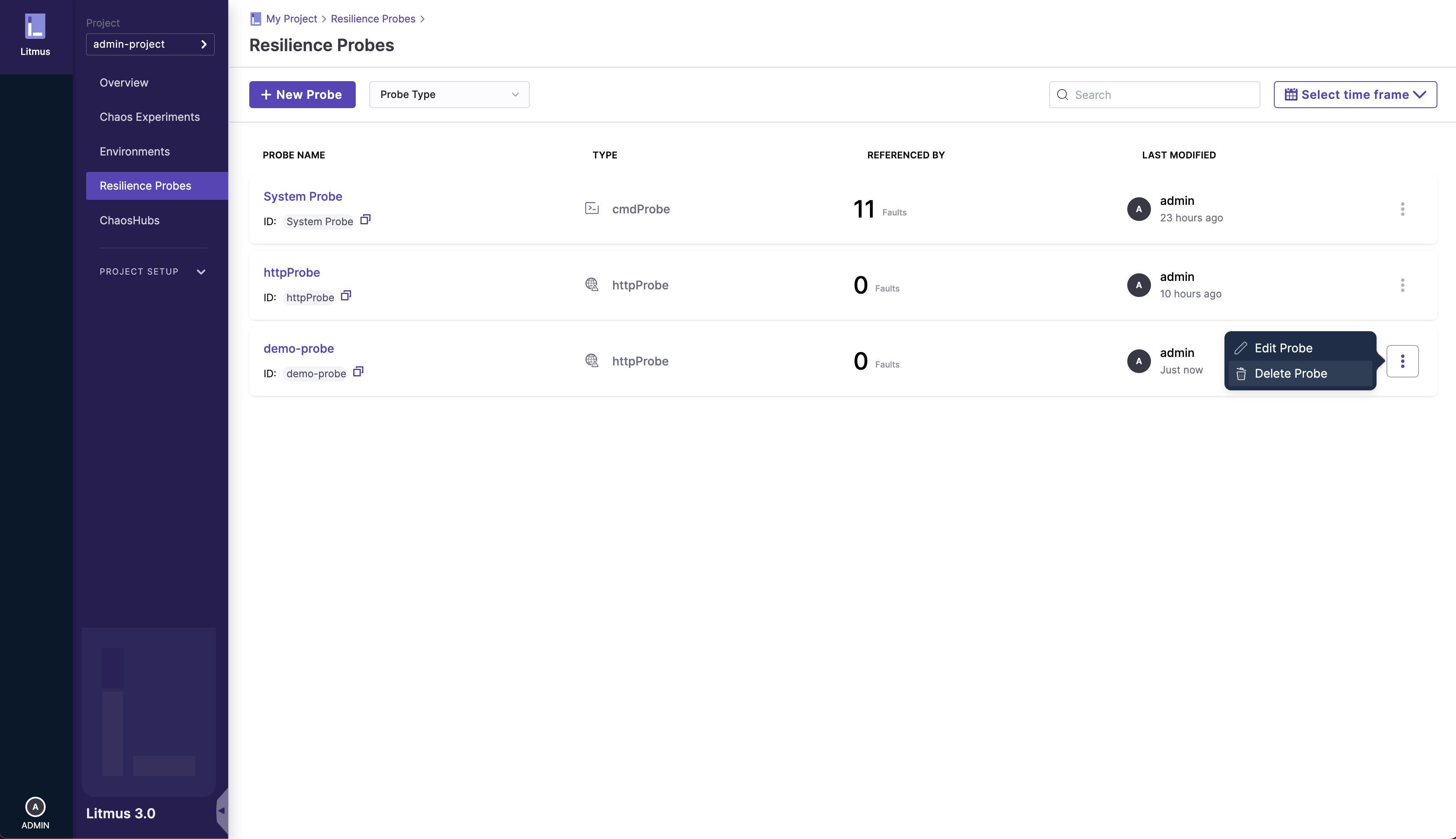Copy the demo-probe ID icon

click(x=358, y=372)
